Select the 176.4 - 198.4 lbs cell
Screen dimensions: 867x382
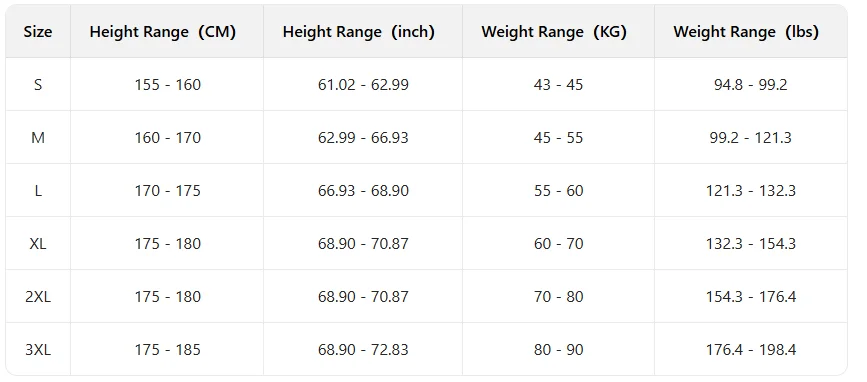[x=750, y=350]
